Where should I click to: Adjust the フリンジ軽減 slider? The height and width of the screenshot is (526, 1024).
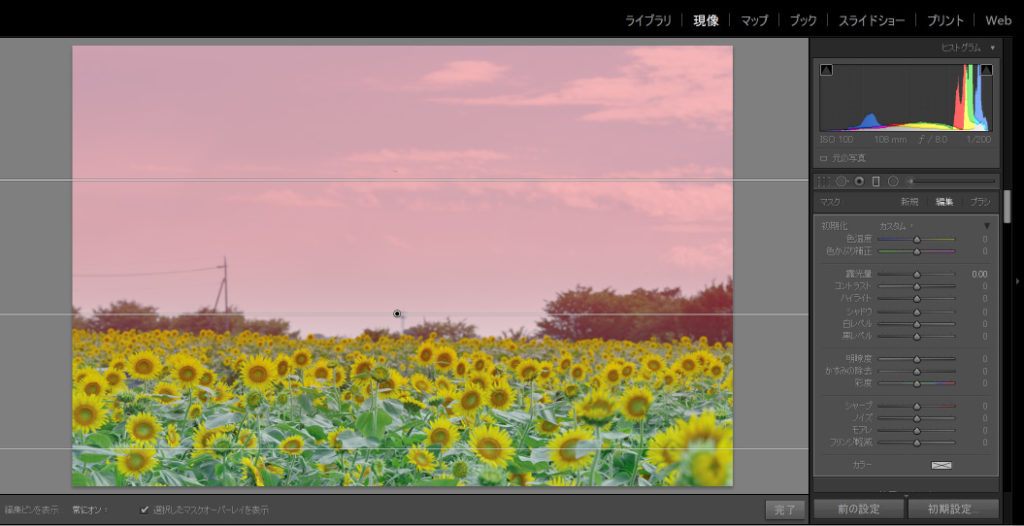coord(917,443)
